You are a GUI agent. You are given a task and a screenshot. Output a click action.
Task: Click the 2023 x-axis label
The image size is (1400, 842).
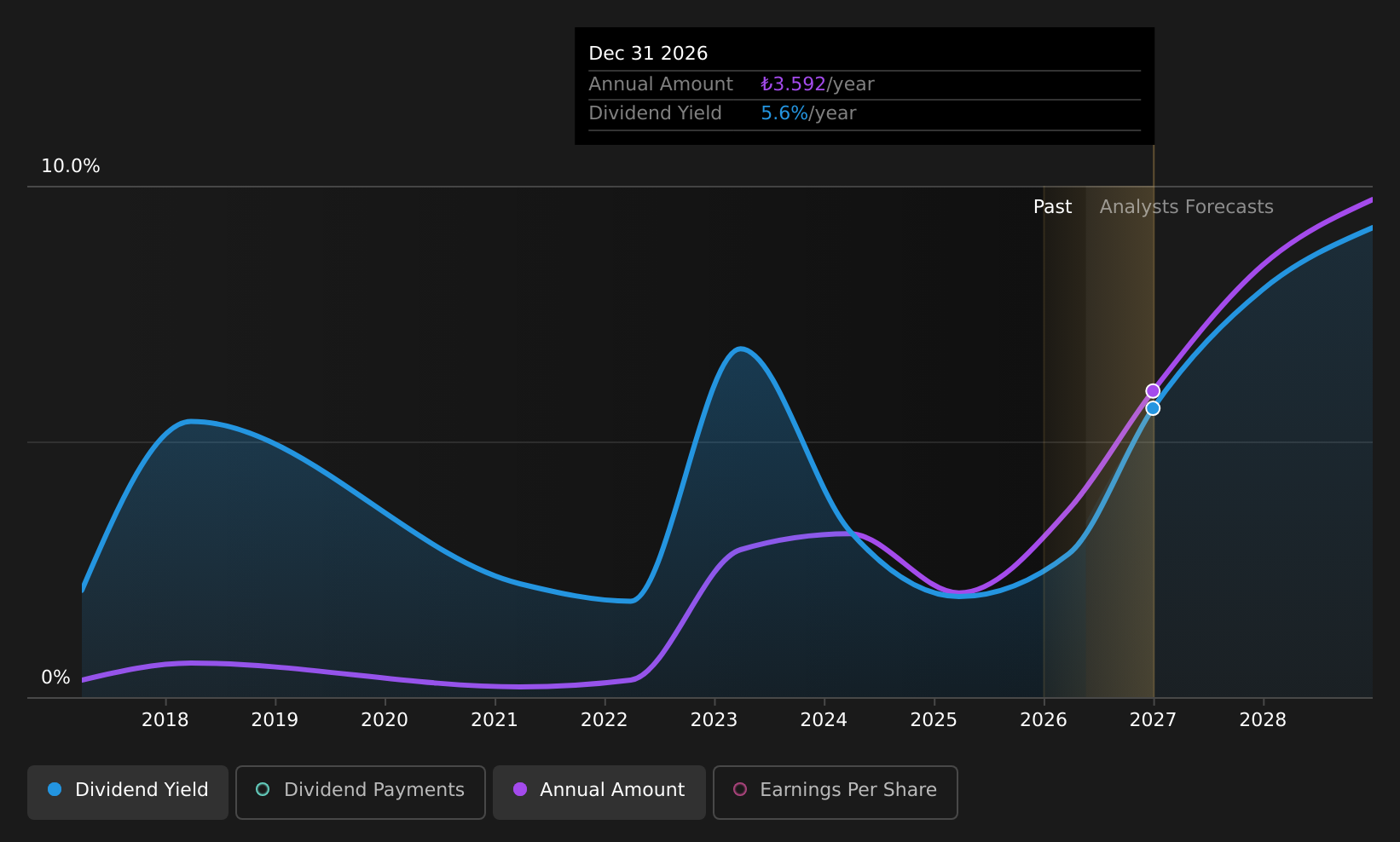pos(714,720)
